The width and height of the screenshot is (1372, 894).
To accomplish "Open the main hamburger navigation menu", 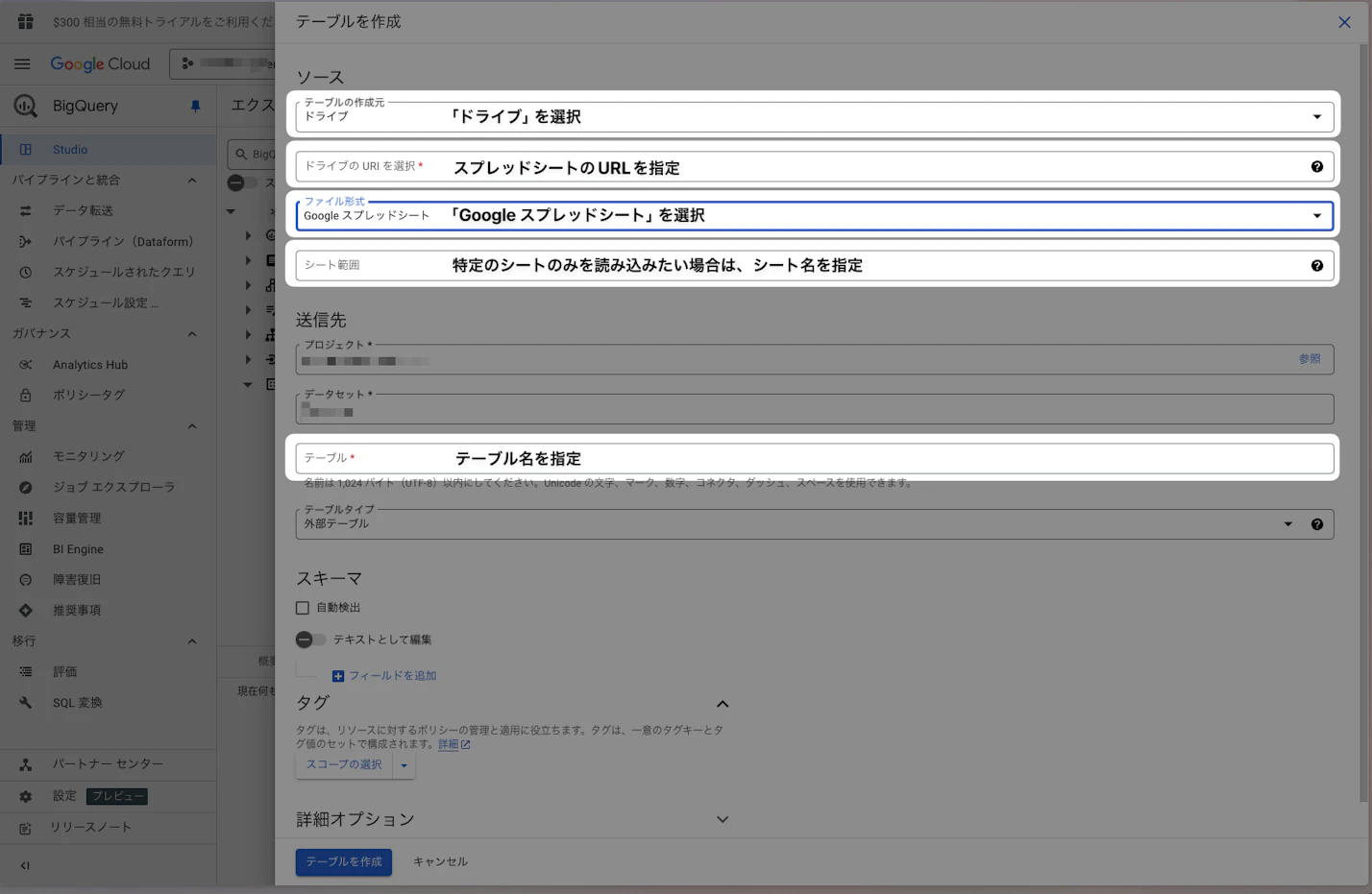I will (x=22, y=64).
